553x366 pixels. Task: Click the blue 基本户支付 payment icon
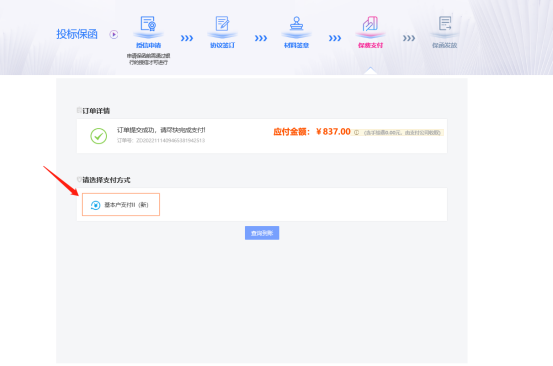point(95,205)
